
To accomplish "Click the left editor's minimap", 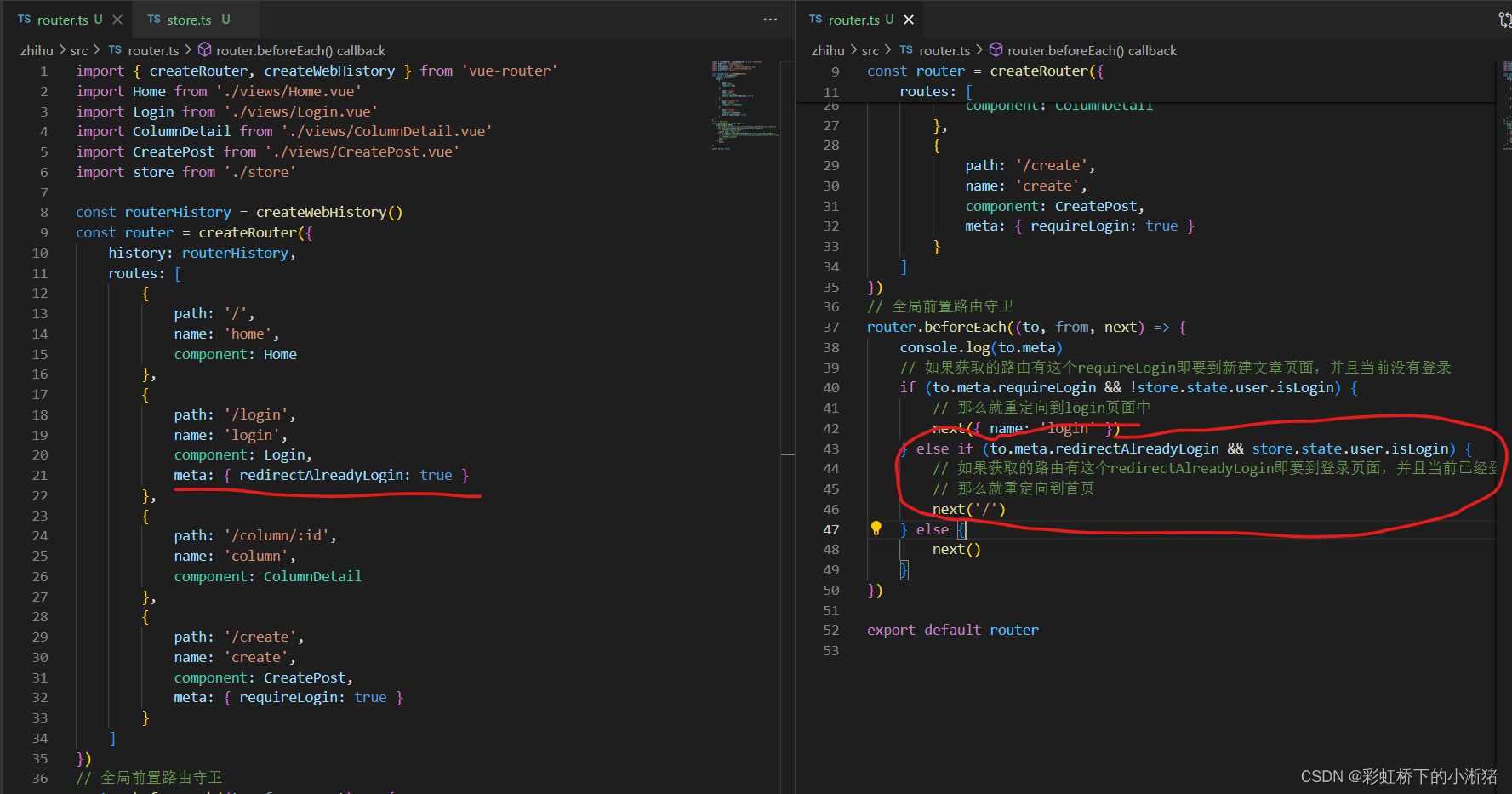I will 745,105.
